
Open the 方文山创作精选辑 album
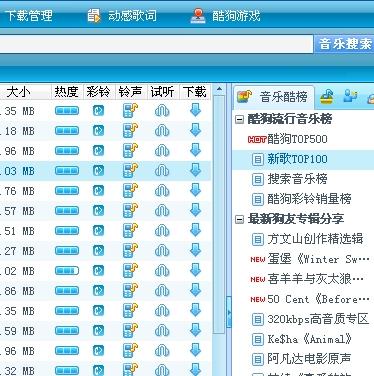(x=307, y=239)
